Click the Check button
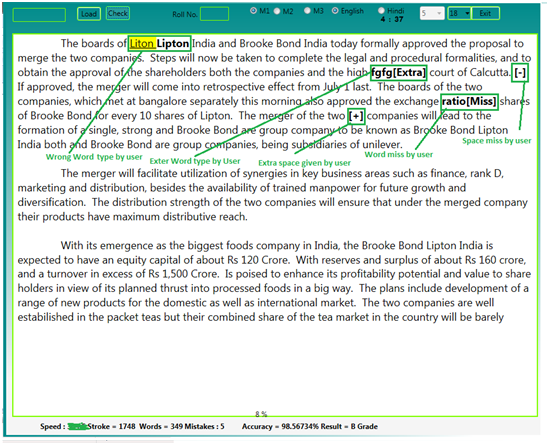 pyautogui.click(x=118, y=13)
